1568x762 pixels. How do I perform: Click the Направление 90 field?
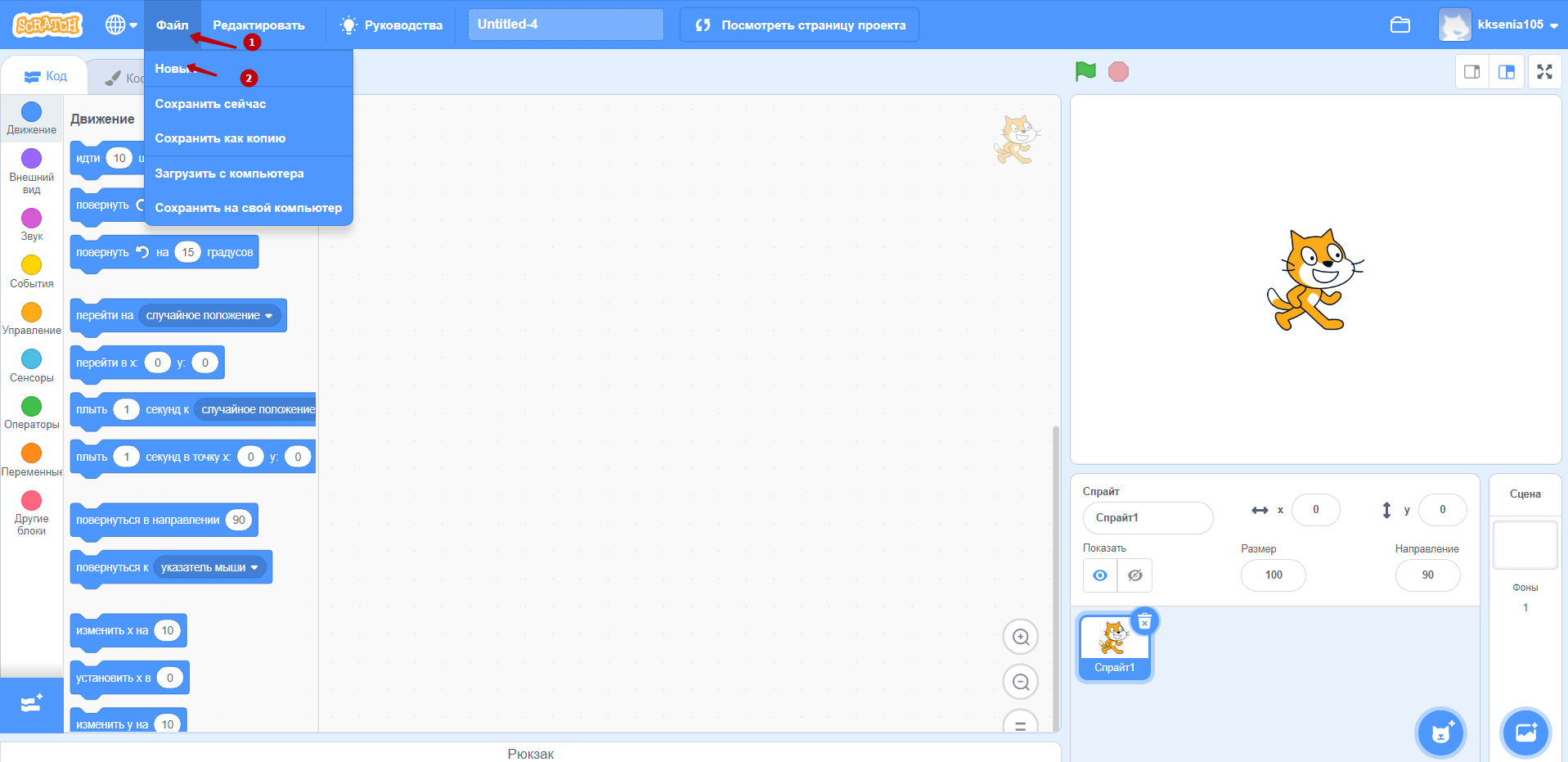(x=1427, y=575)
